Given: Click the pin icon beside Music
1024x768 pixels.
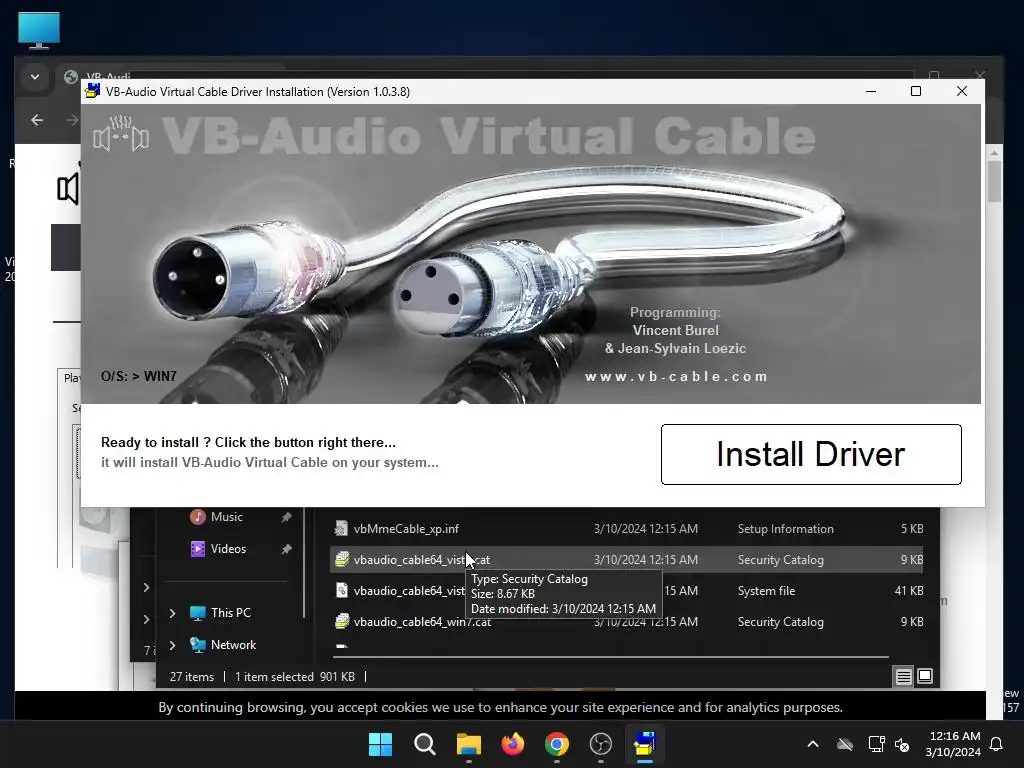Looking at the screenshot, I should pos(286,517).
